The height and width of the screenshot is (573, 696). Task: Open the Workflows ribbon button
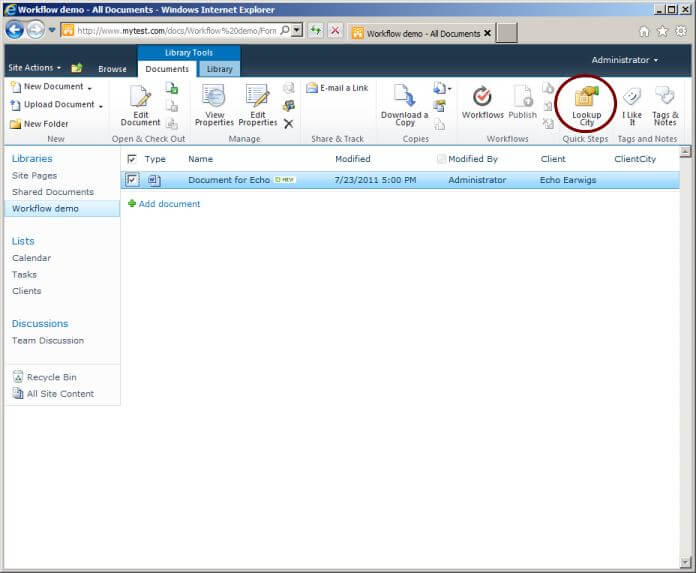click(482, 103)
